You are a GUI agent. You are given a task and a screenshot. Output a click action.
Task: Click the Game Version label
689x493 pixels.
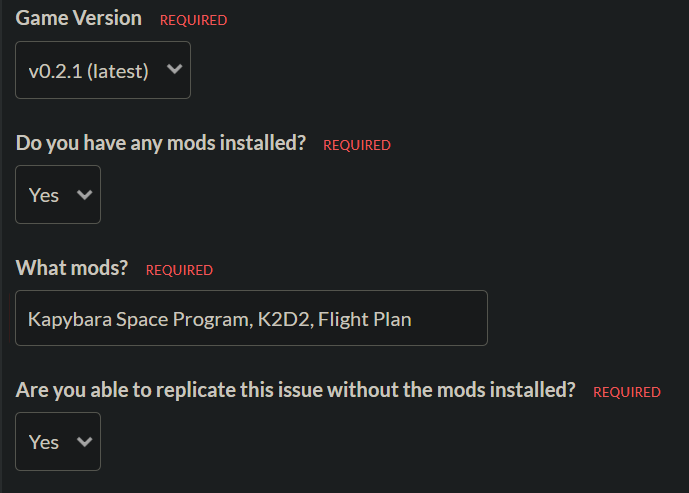tap(79, 18)
